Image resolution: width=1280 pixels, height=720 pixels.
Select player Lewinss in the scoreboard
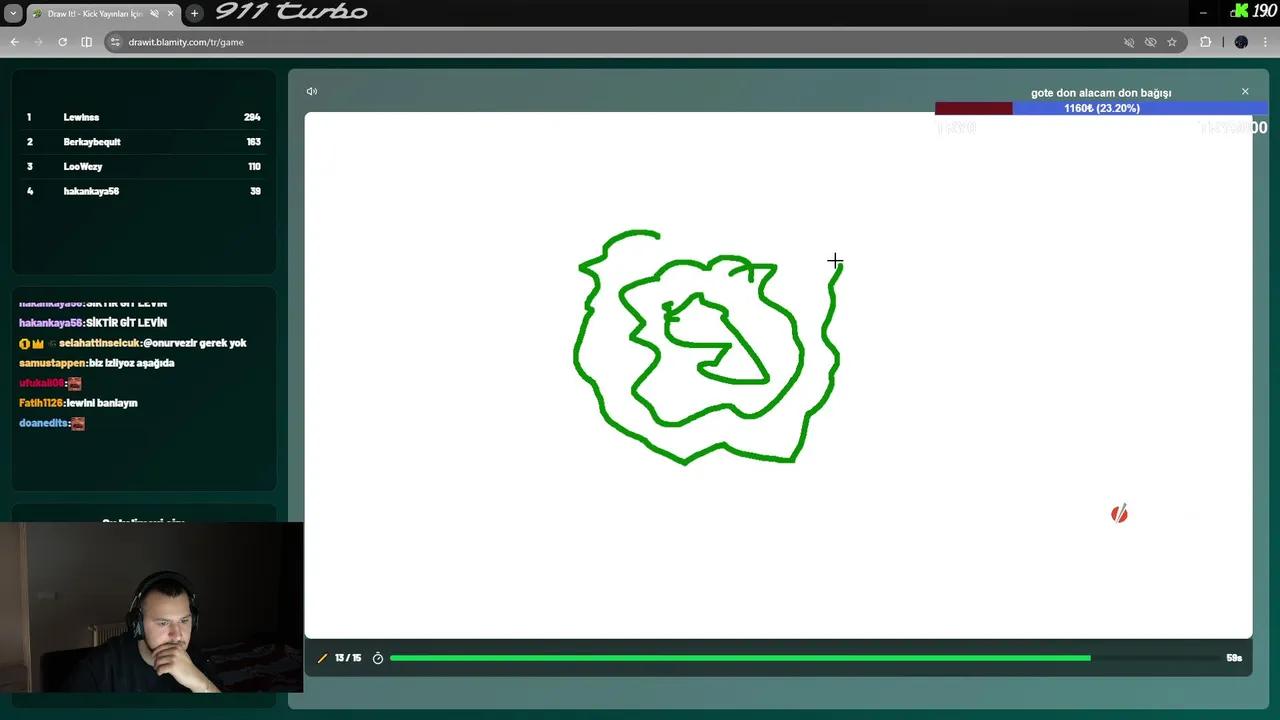[x=81, y=117]
